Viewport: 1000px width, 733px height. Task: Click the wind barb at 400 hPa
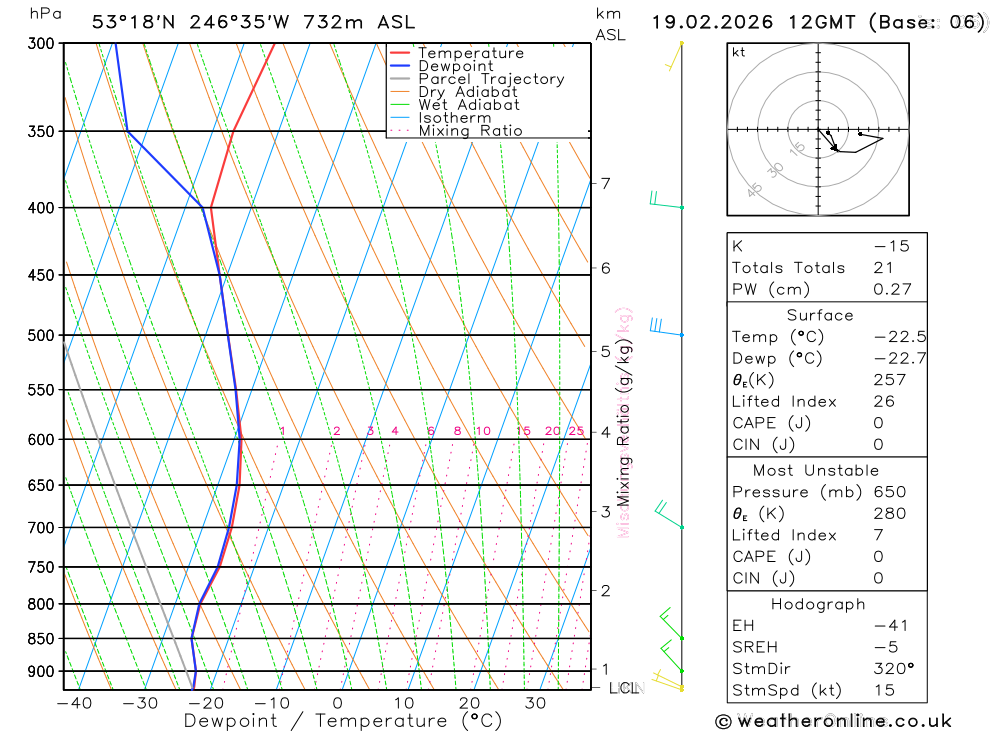[666, 200]
